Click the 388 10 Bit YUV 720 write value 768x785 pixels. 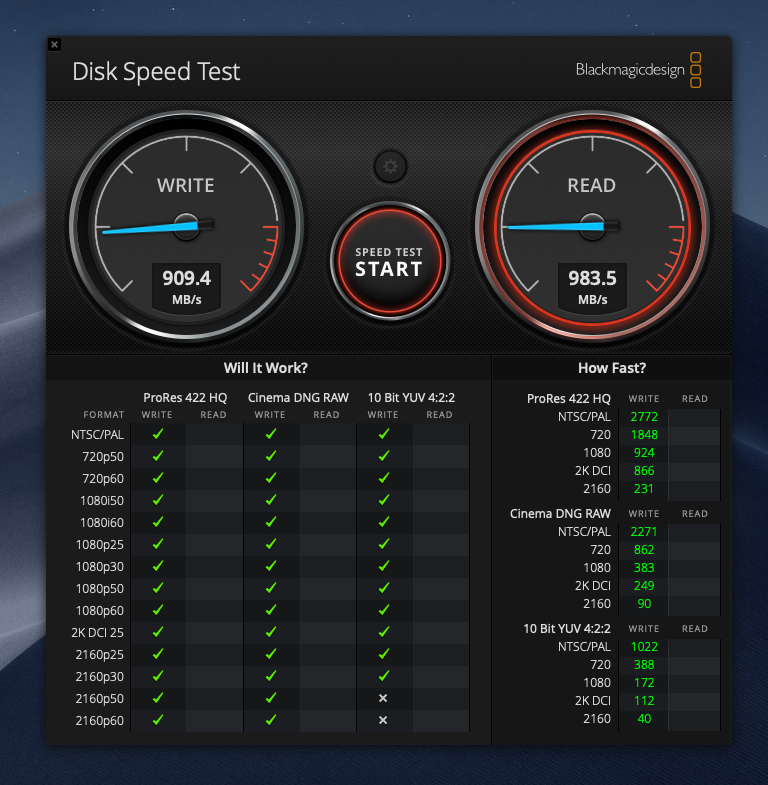click(x=644, y=665)
